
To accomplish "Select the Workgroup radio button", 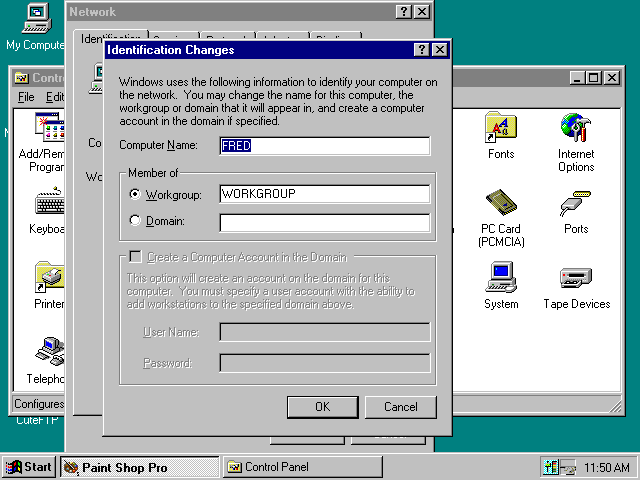I will pos(135,194).
